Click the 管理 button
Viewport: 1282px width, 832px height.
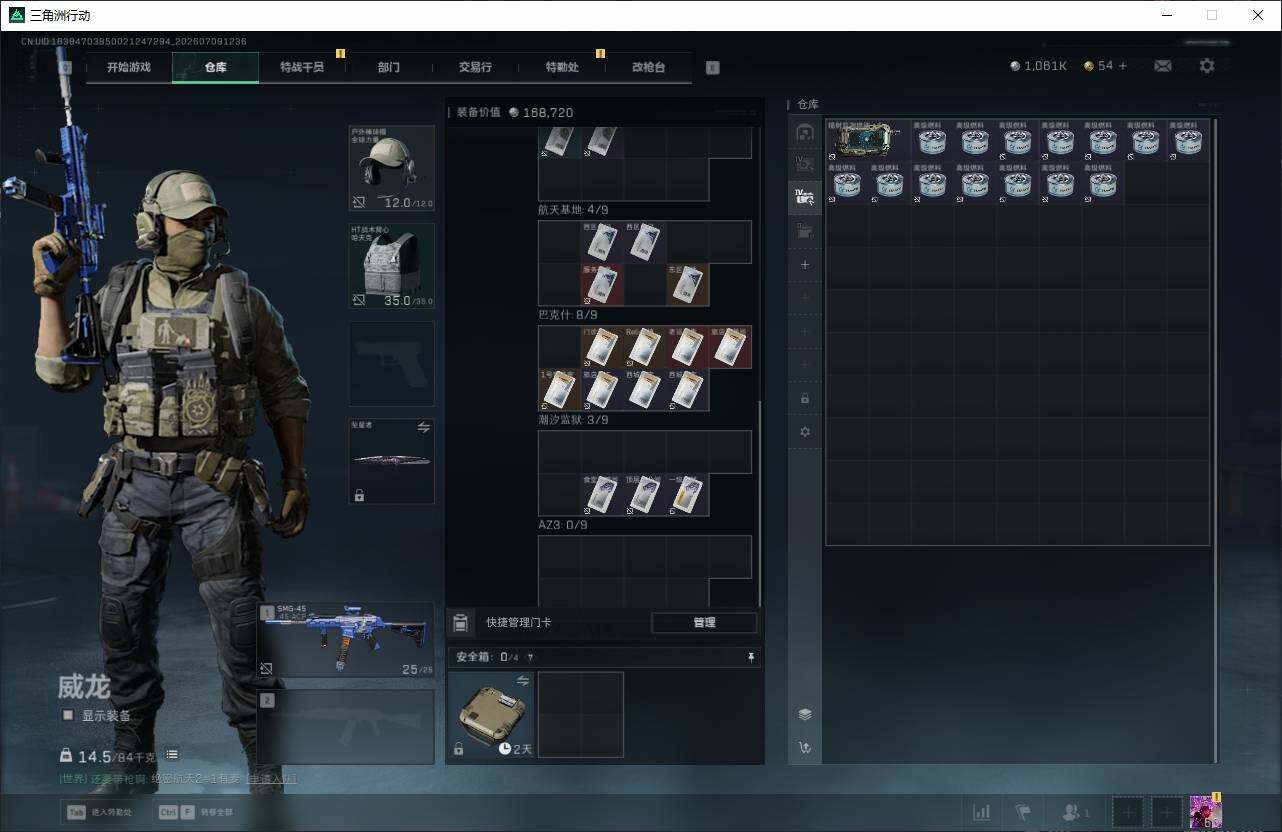[704, 622]
